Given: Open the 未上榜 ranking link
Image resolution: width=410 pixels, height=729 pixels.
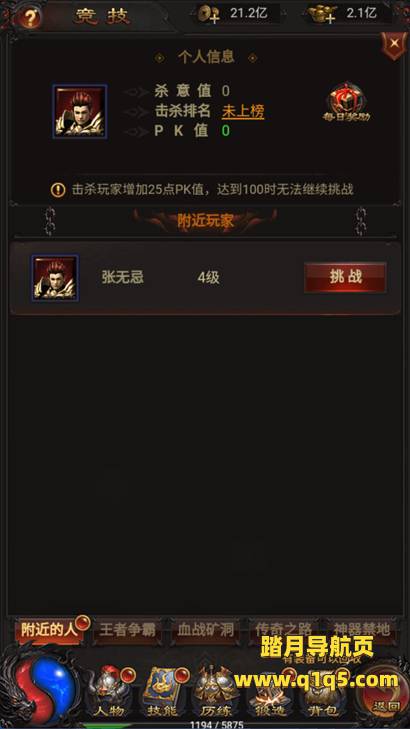Looking at the screenshot, I should coord(243,111).
